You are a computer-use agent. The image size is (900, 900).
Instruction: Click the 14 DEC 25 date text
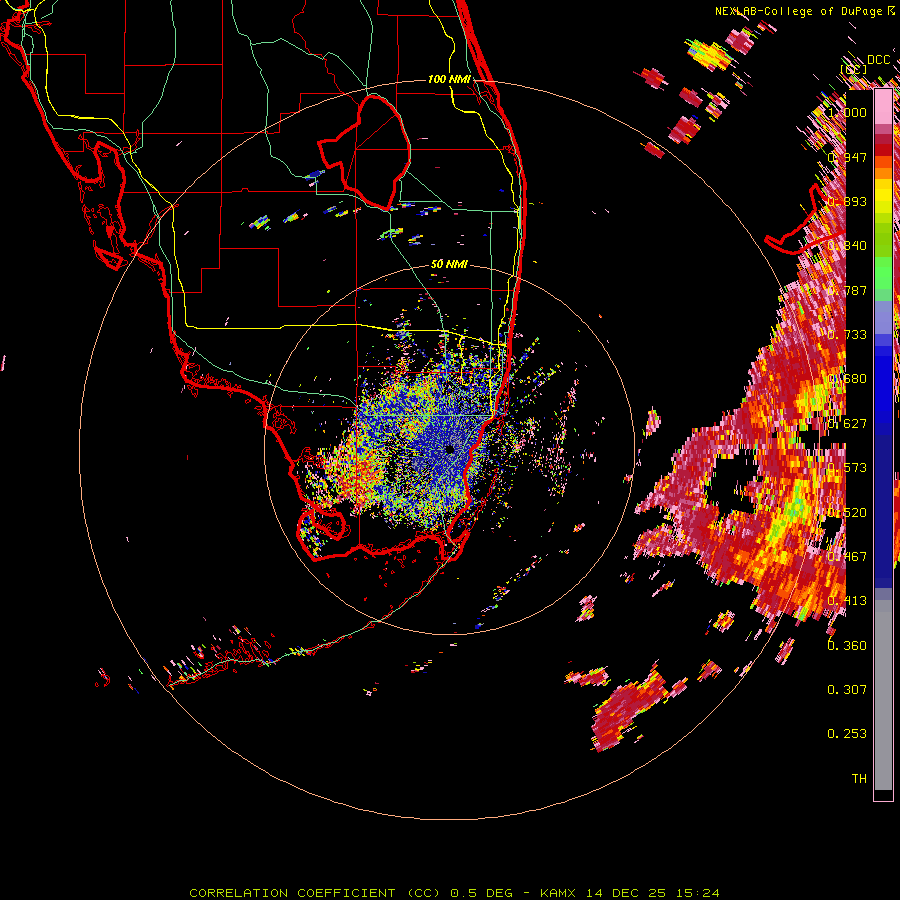(626, 893)
